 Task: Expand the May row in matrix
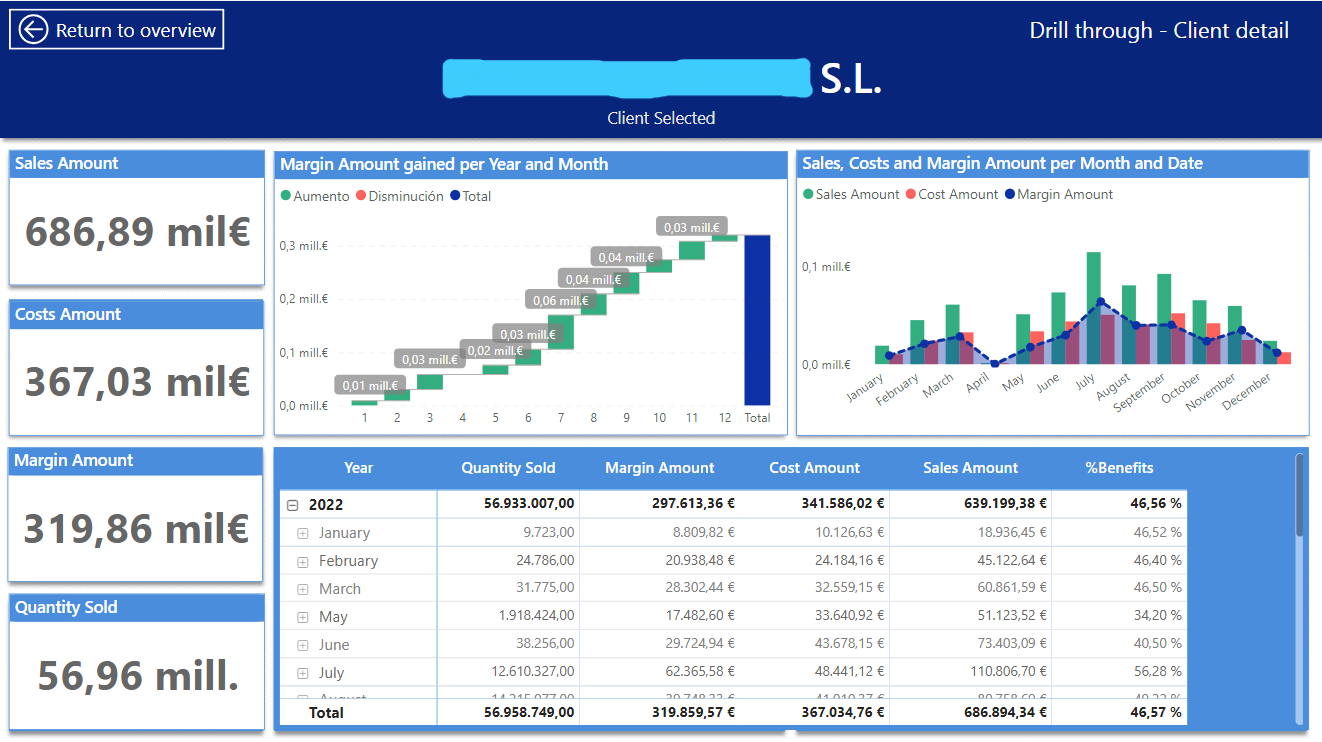tap(303, 618)
